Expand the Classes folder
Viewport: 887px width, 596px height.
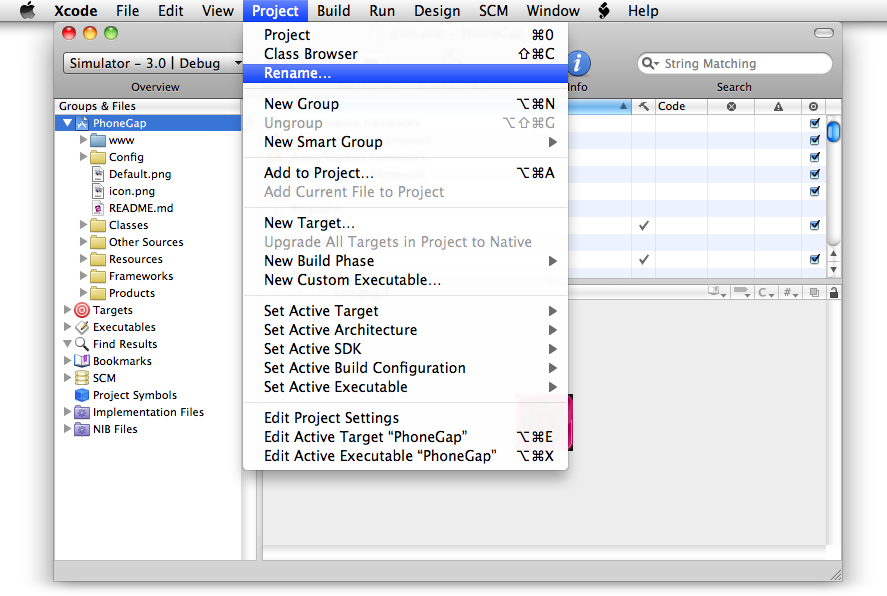(84, 225)
